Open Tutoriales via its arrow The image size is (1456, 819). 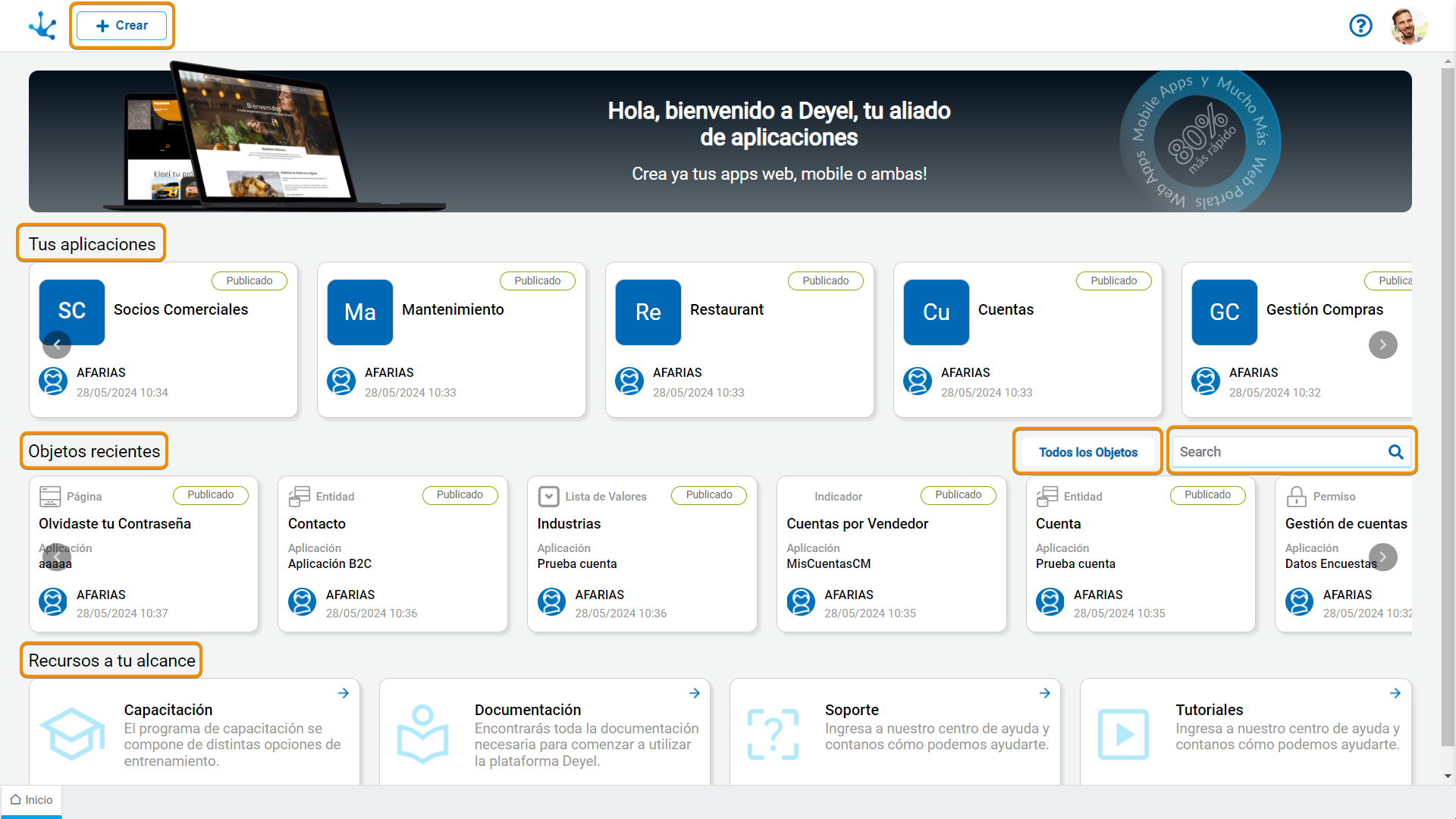click(x=1395, y=693)
